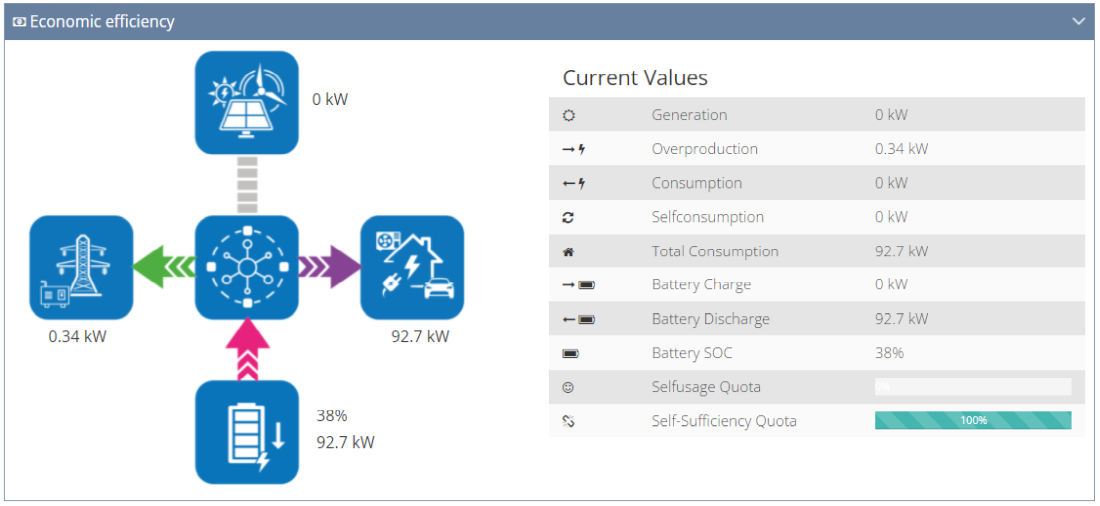Click the Self-Sufficiency Quota progress bar
This screenshot has height=506, width=1100.
click(972, 421)
